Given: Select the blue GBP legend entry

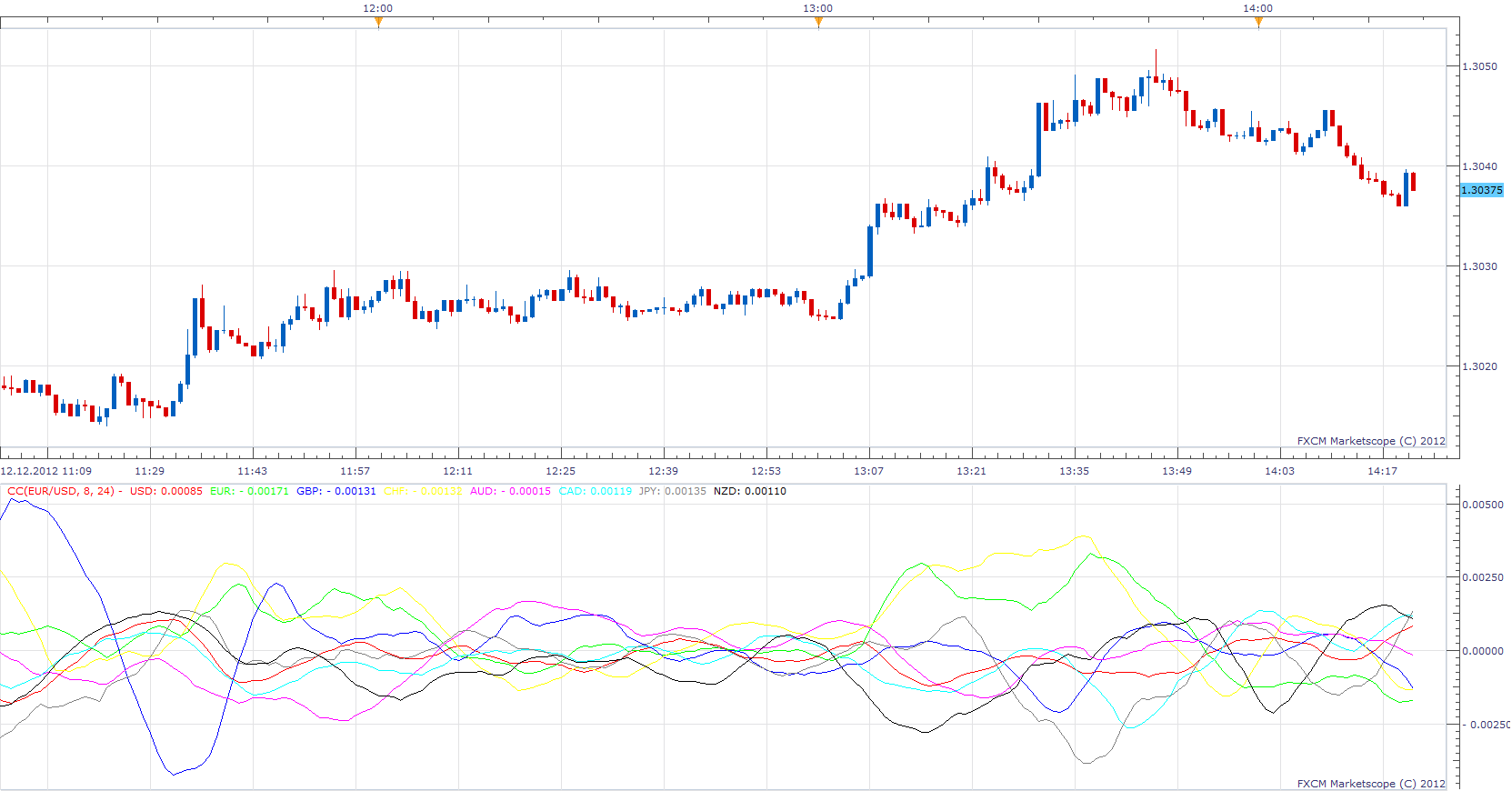Looking at the screenshot, I should coord(335,491).
